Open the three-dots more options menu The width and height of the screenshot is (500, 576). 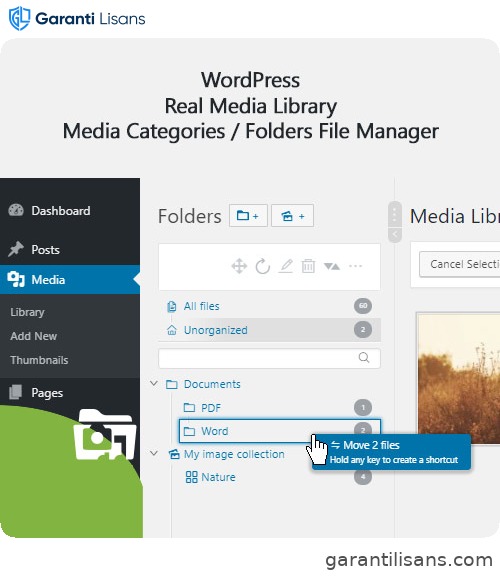tap(355, 266)
